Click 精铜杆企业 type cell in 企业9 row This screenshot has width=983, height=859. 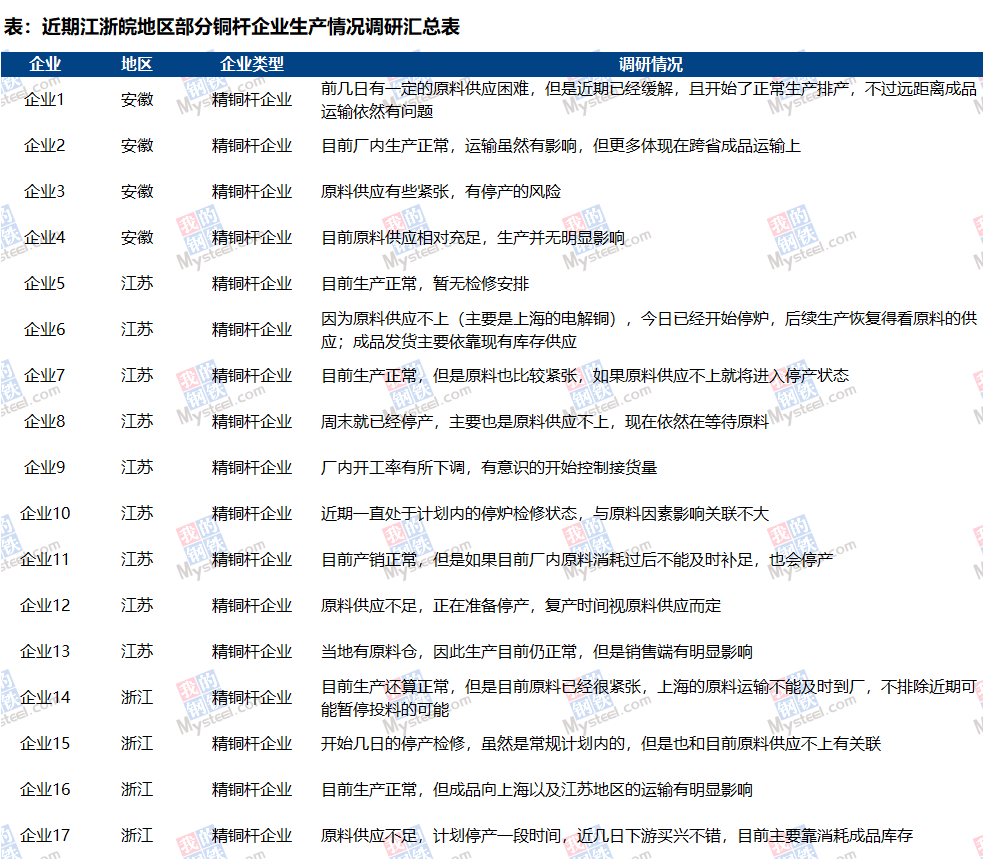[252, 468]
